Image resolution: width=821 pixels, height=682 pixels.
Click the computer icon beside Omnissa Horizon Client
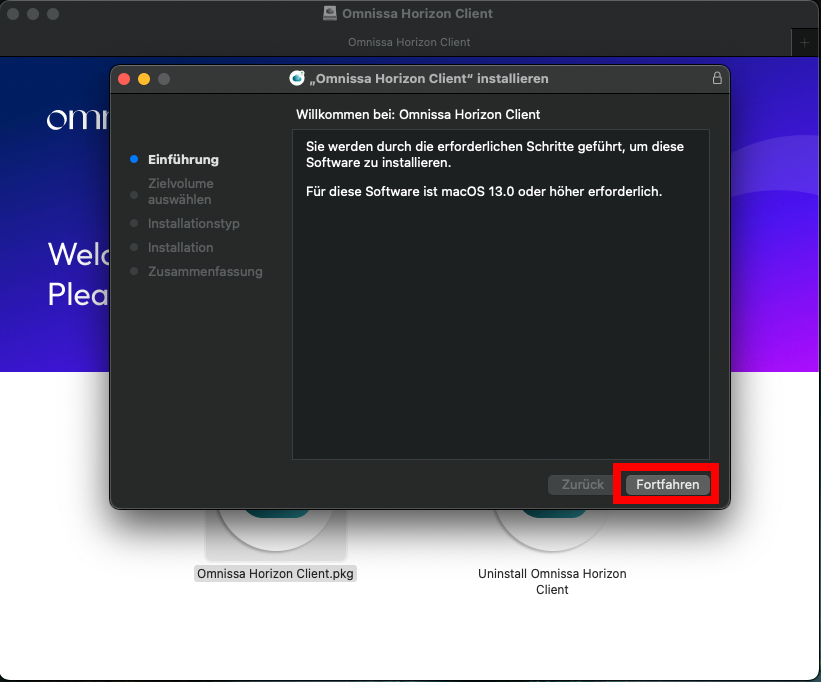tap(328, 13)
